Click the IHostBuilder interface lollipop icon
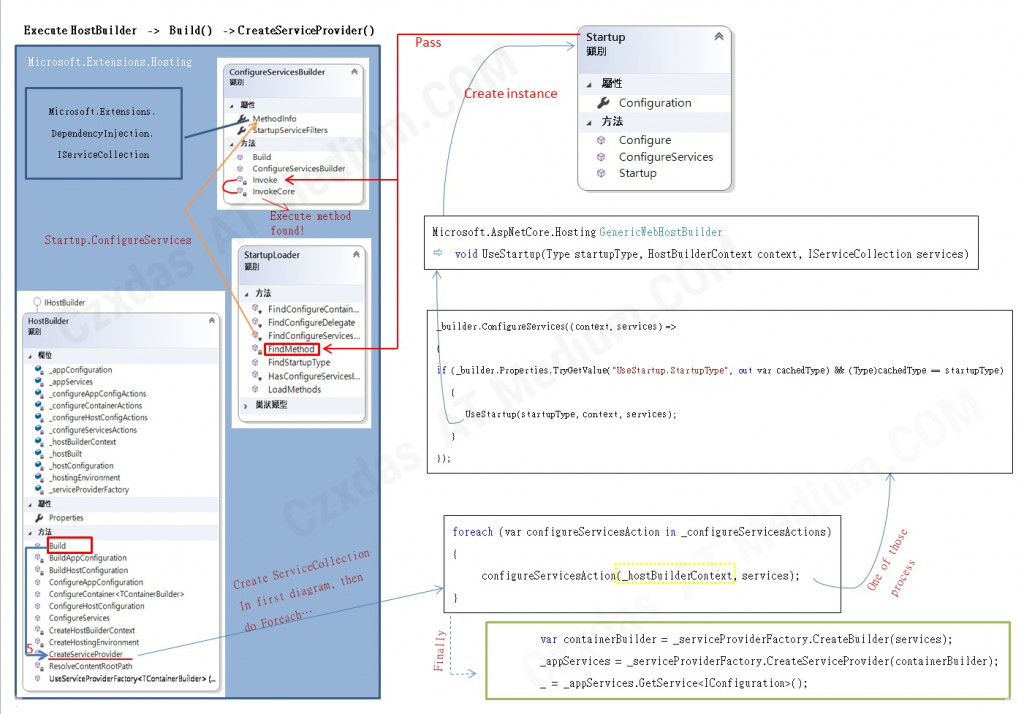1024x714 pixels. tap(37, 302)
